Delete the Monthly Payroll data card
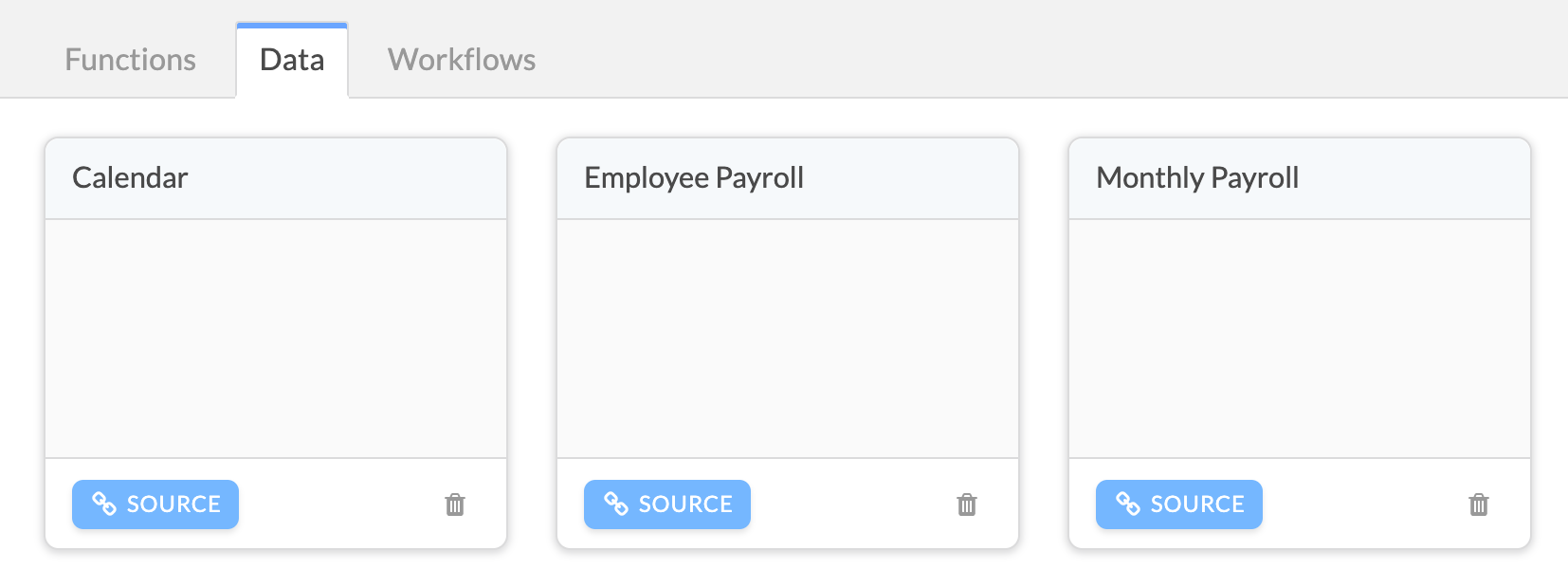 [x=1479, y=505]
